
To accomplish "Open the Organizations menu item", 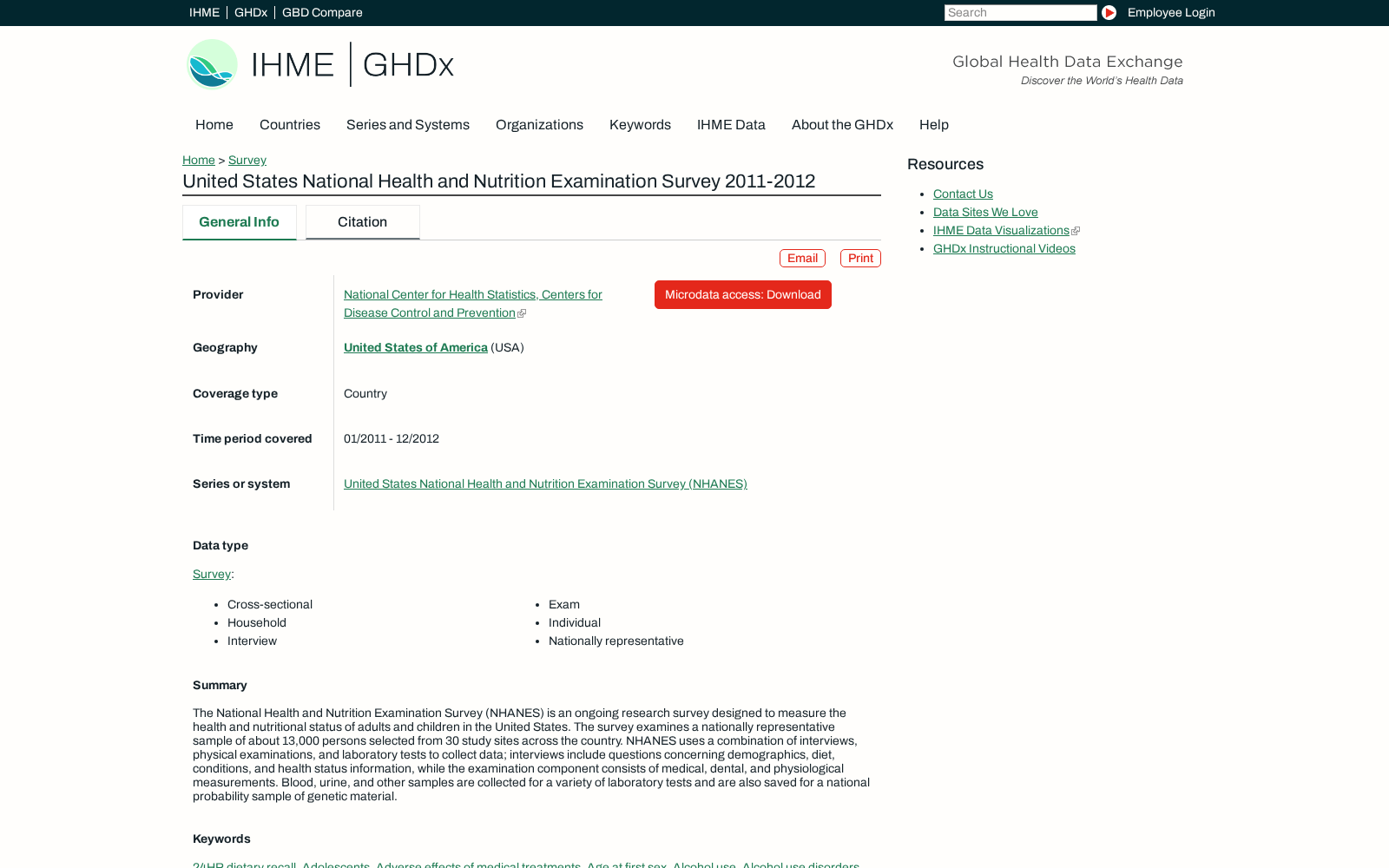I will (x=539, y=125).
